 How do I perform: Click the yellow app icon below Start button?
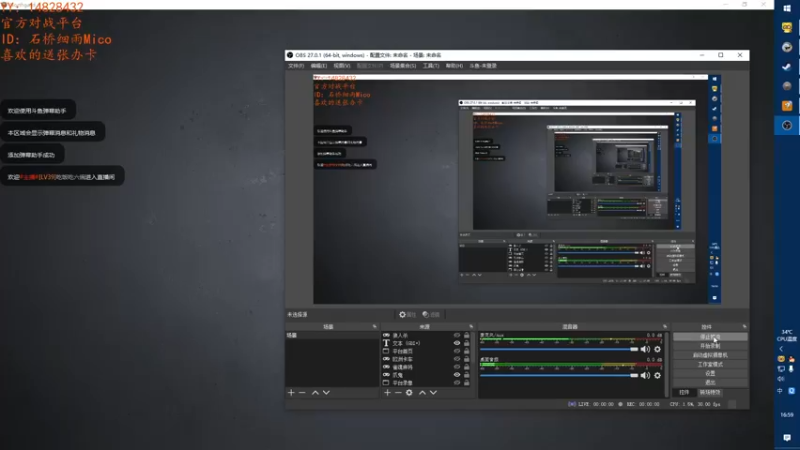(787, 28)
